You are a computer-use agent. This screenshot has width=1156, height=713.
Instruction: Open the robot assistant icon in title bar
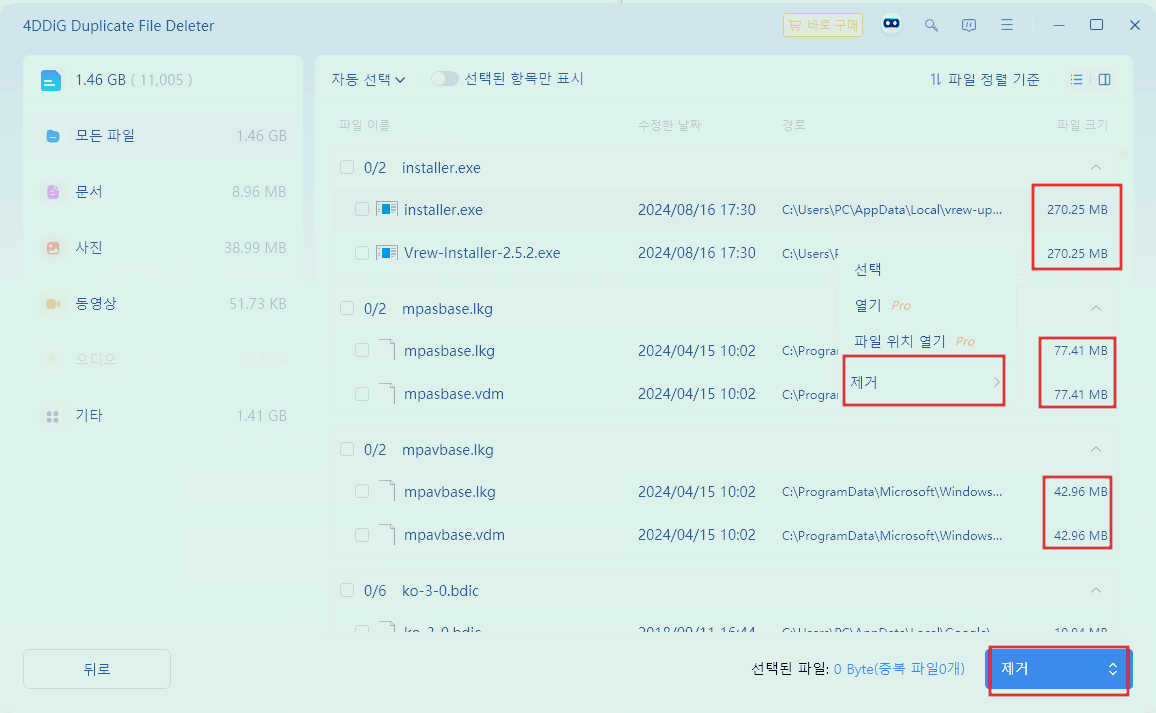(x=891, y=24)
